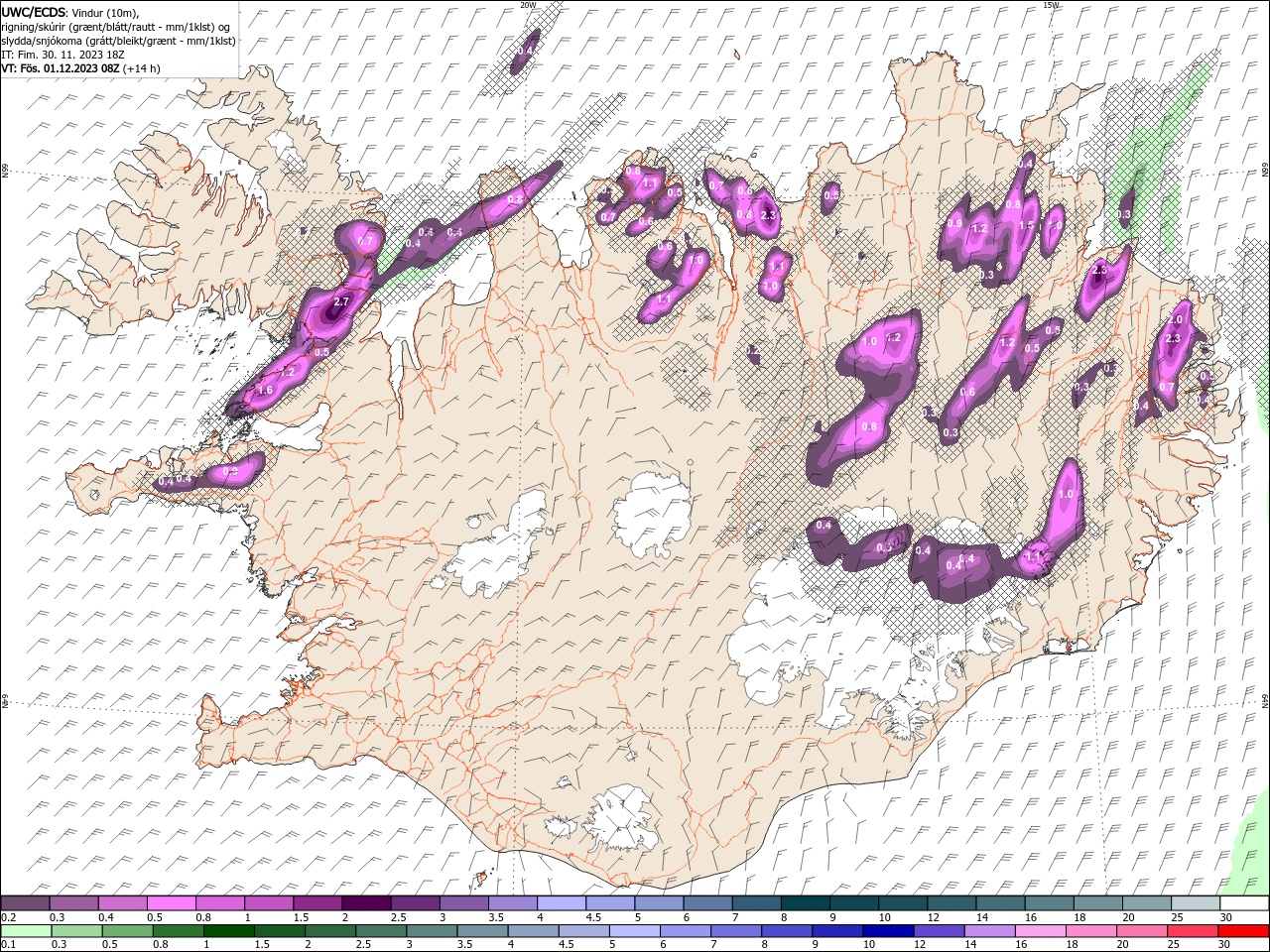Viewport: 1270px width, 952px height.
Task: Click the '1.6' snowfall value on the map
Action: tap(265, 391)
